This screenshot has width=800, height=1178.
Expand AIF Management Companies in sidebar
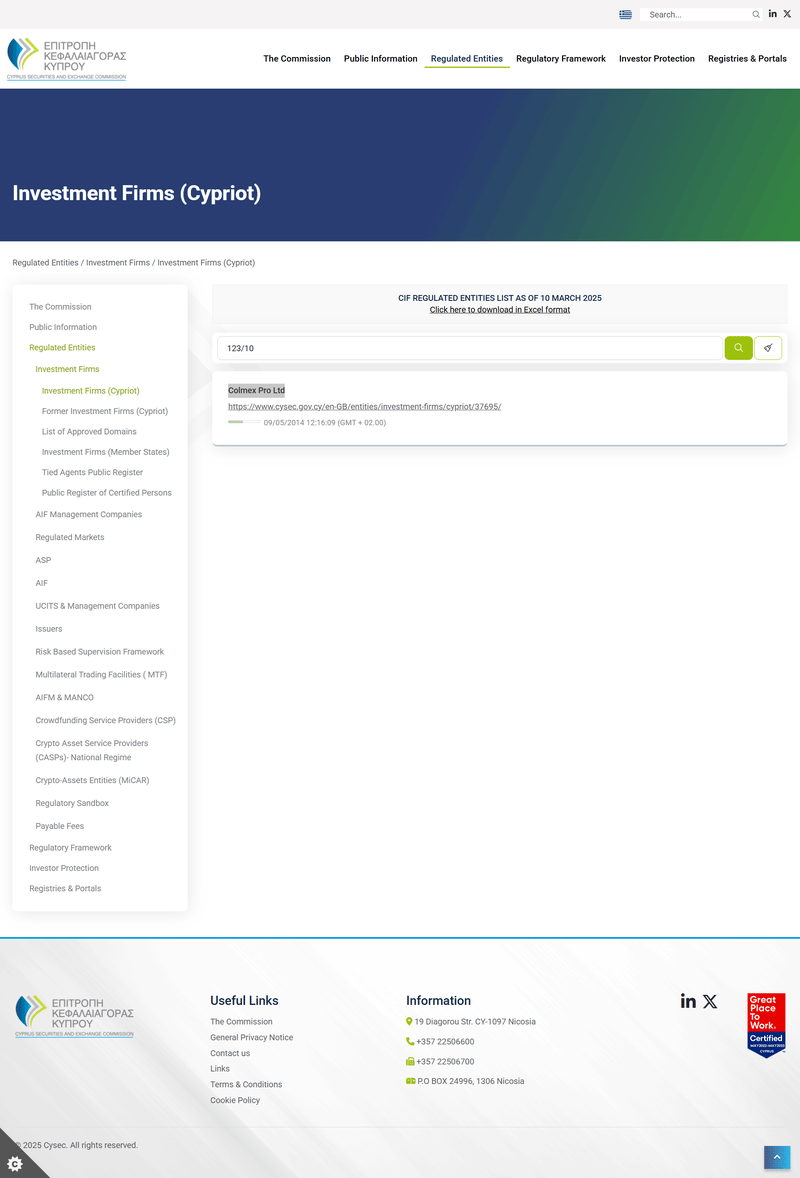point(89,515)
